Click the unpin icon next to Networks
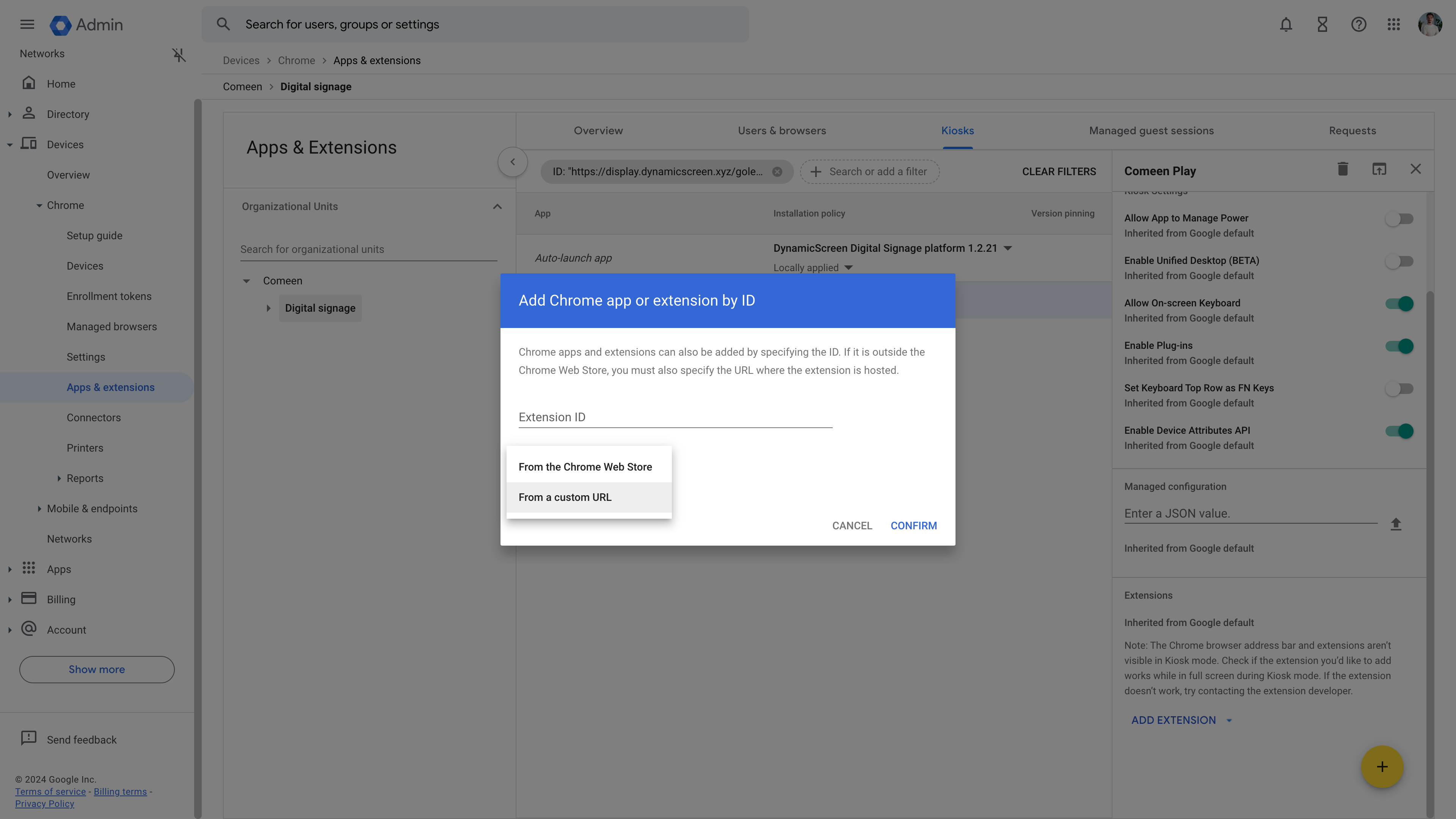This screenshot has width=1456, height=819. [179, 55]
